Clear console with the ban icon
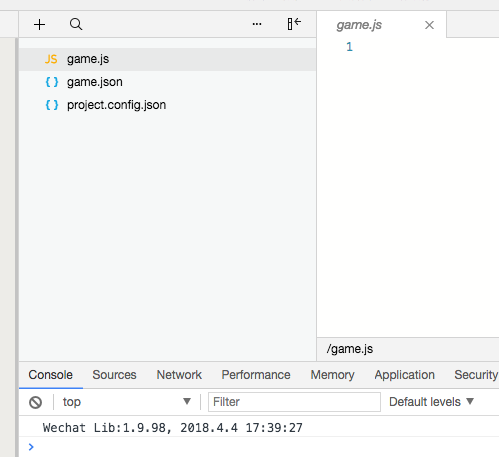This screenshot has height=457, width=499. point(35,402)
